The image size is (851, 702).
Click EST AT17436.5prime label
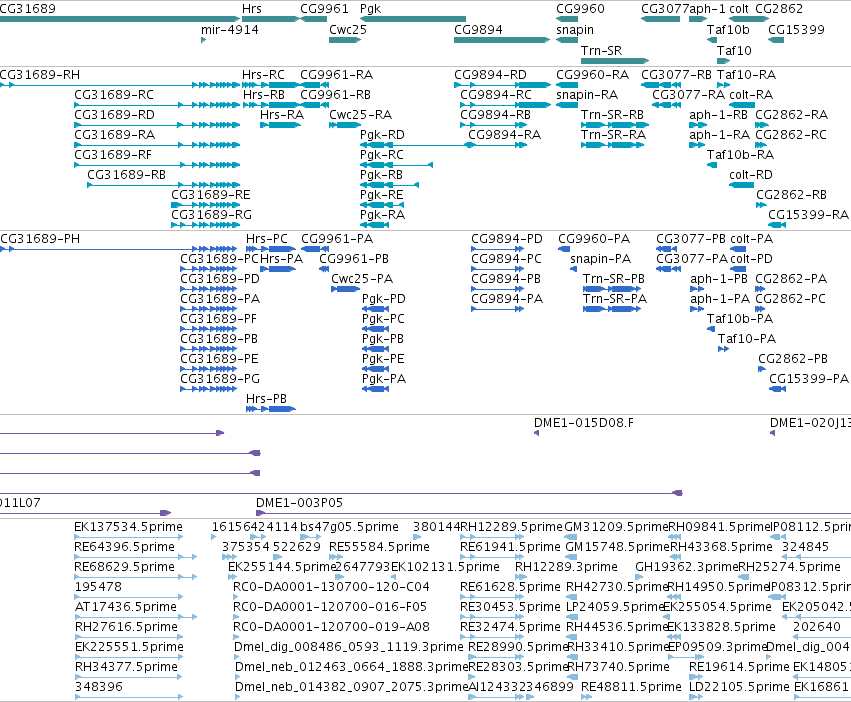point(126,607)
